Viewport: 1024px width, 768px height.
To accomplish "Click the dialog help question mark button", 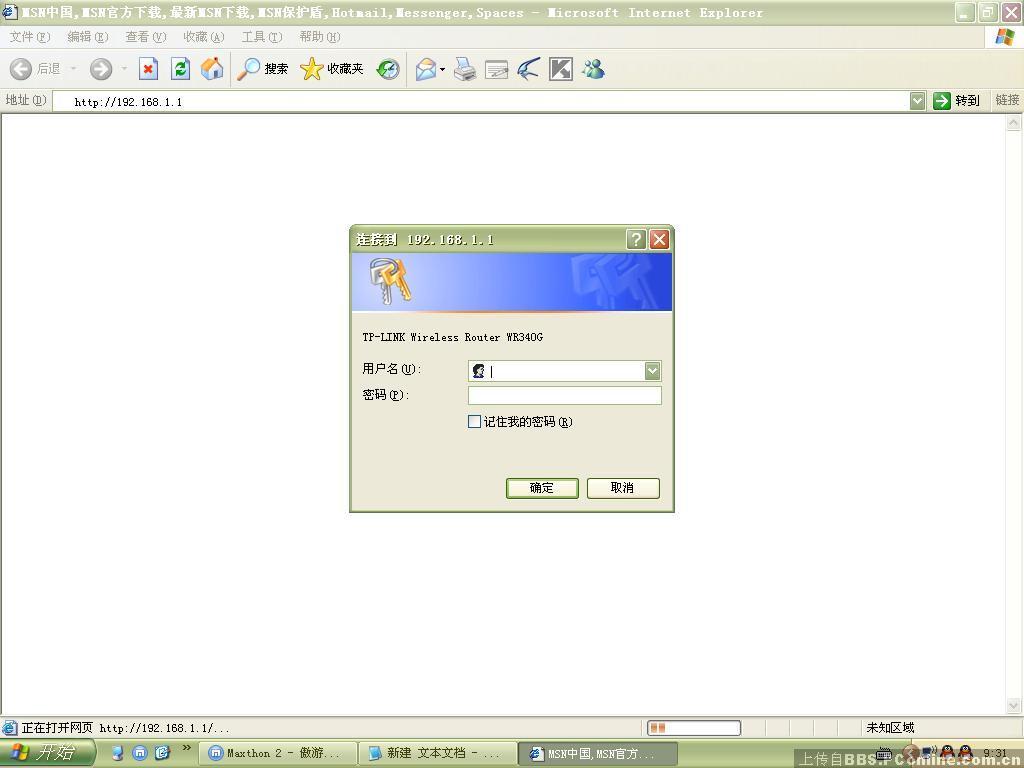I will point(636,239).
